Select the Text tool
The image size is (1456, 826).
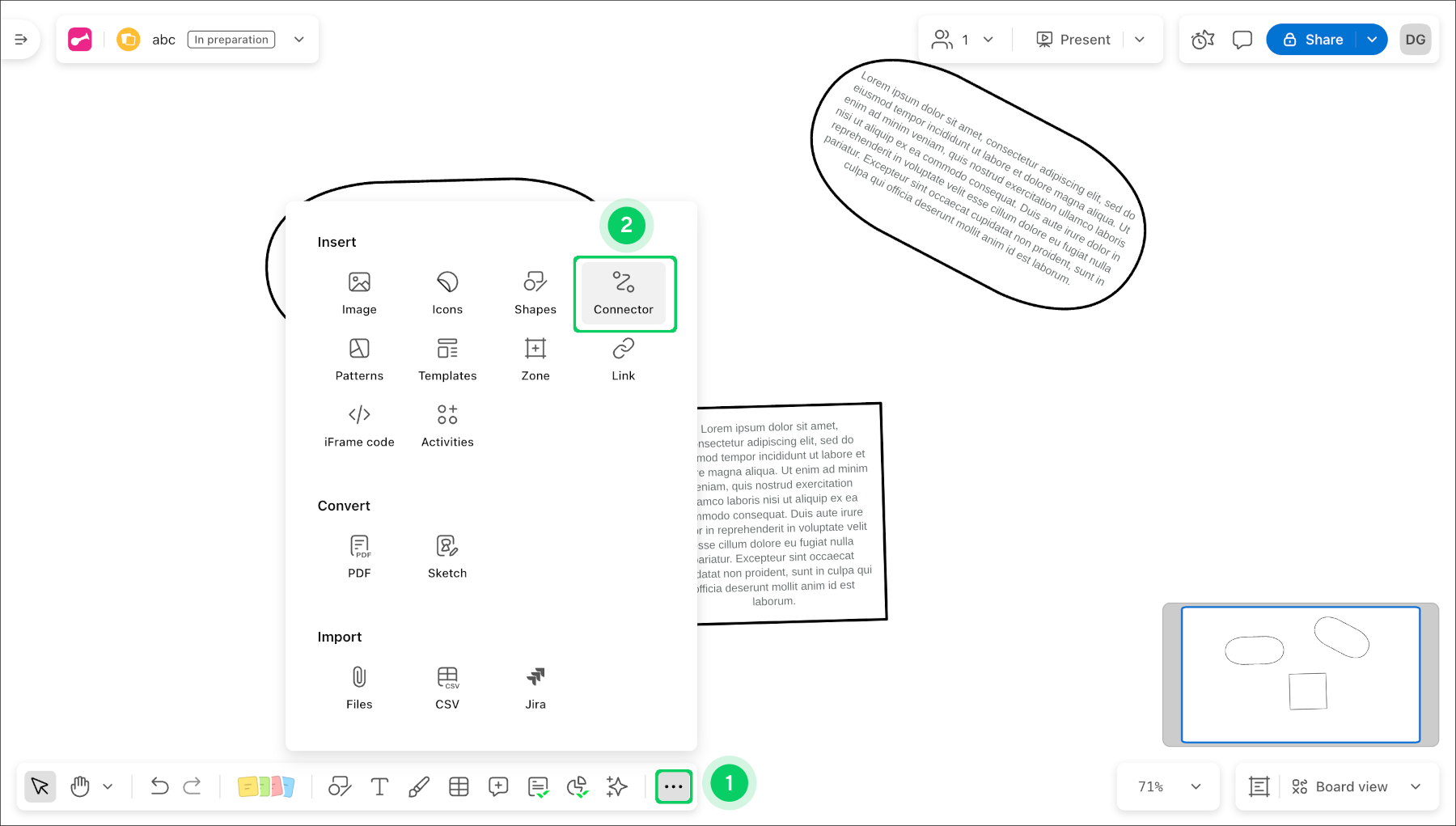(x=379, y=786)
